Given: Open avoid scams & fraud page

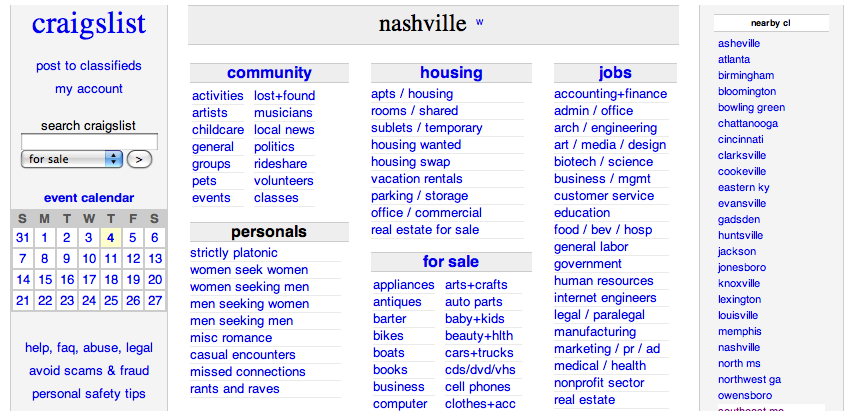Looking at the screenshot, I should pyautogui.click(x=89, y=371).
